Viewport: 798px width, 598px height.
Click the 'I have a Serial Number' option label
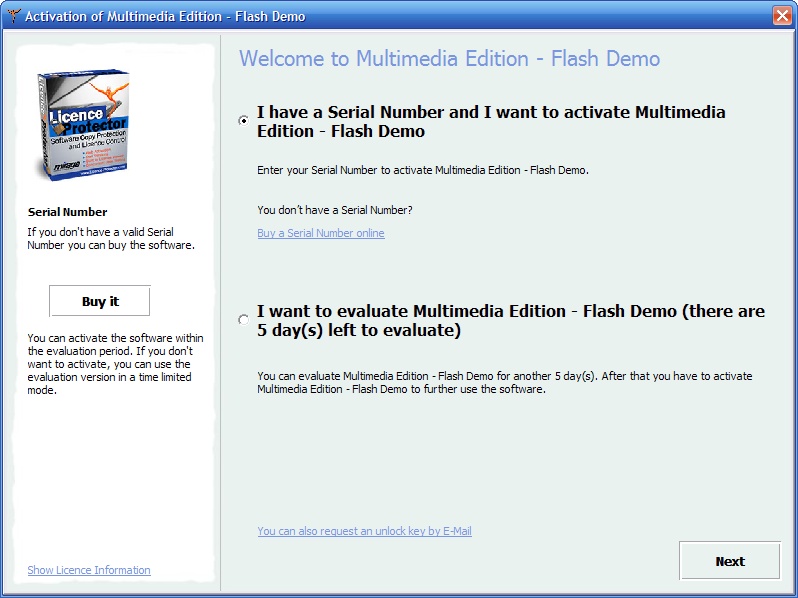pyautogui.click(x=490, y=121)
